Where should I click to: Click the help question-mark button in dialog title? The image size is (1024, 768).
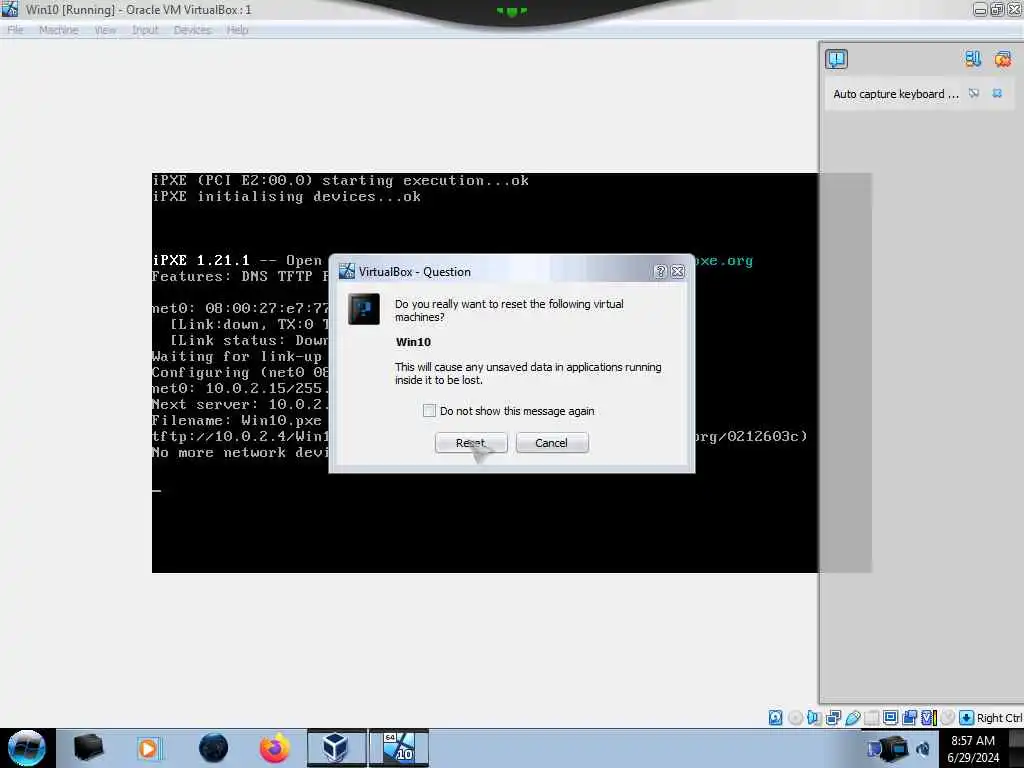point(660,272)
